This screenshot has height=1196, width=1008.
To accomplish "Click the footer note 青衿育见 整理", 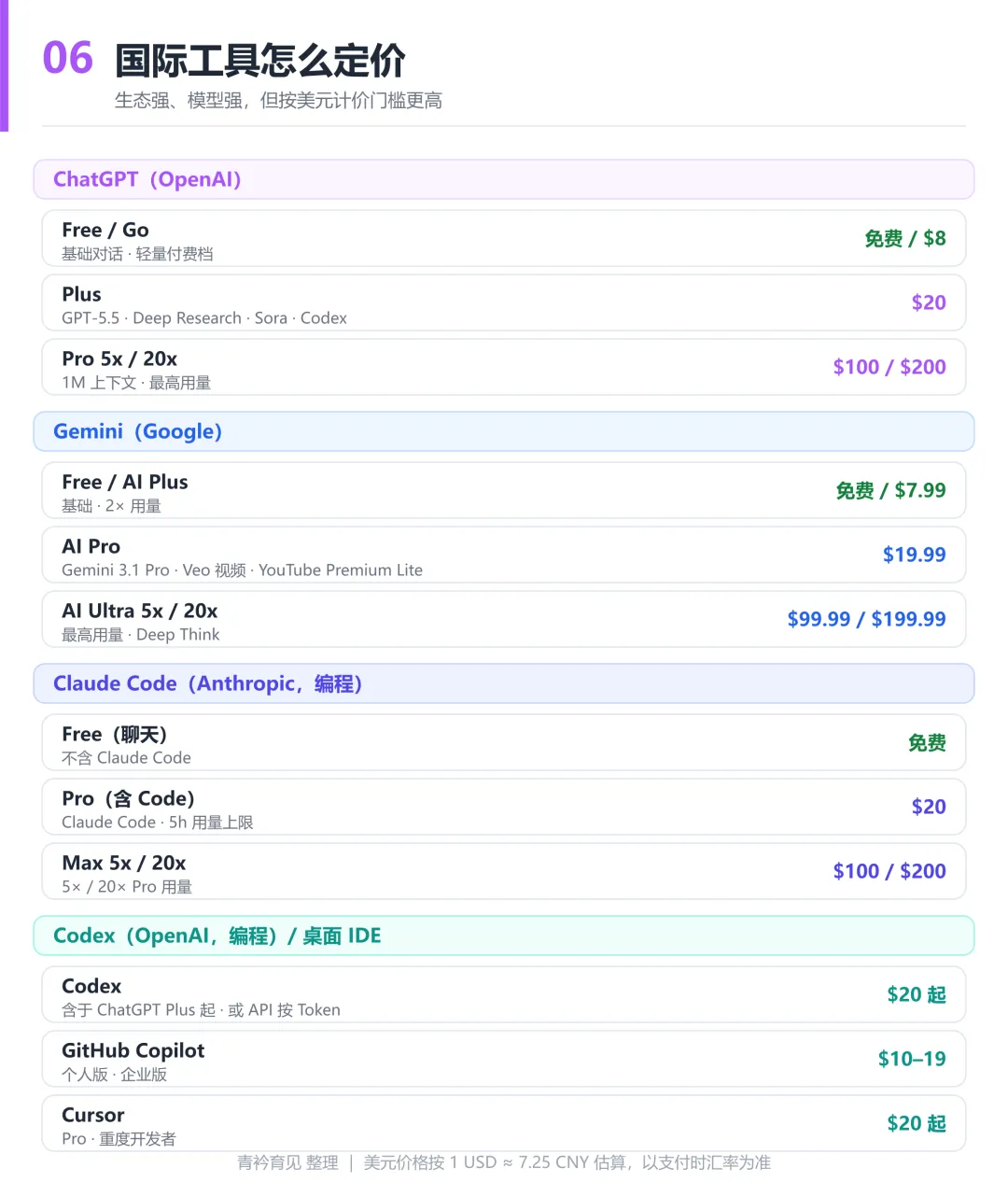I will [287, 1162].
